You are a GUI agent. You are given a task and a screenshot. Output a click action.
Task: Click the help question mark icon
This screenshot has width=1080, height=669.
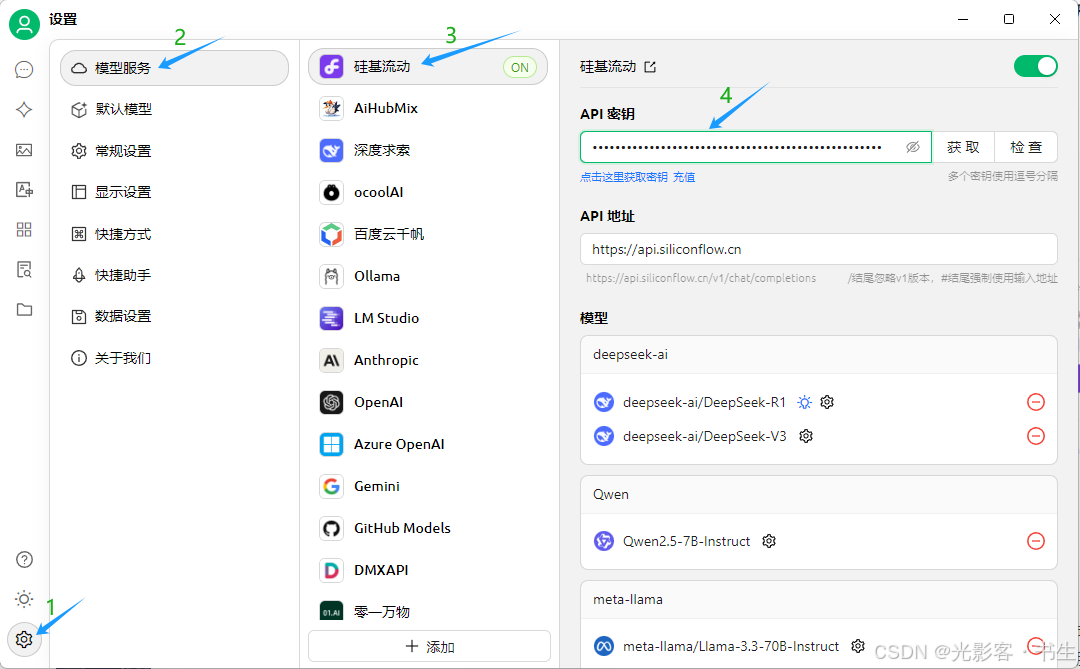tap(24, 559)
